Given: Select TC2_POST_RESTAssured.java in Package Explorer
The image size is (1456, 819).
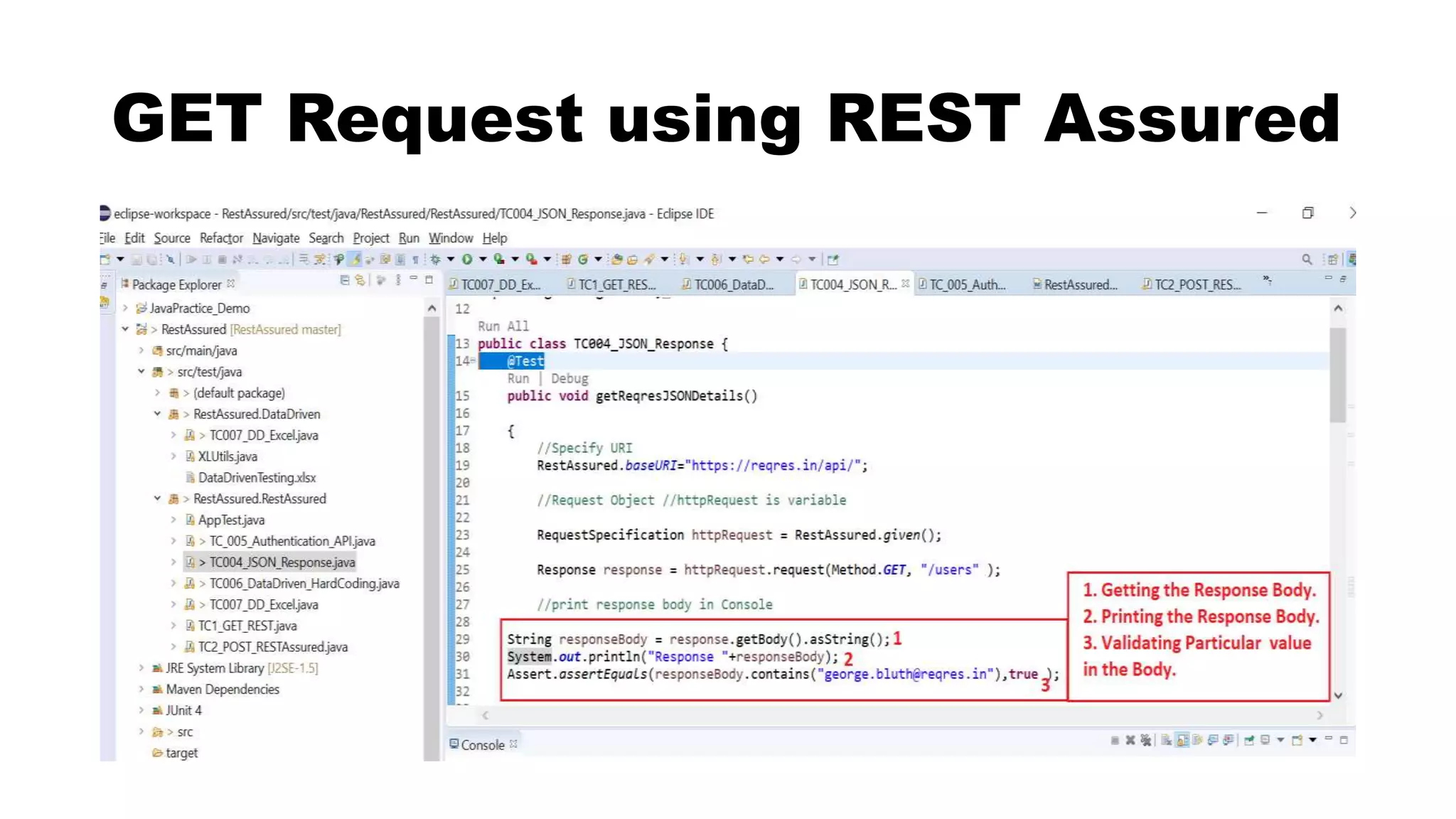Looking at the screenshot, I should click(272, 647).
